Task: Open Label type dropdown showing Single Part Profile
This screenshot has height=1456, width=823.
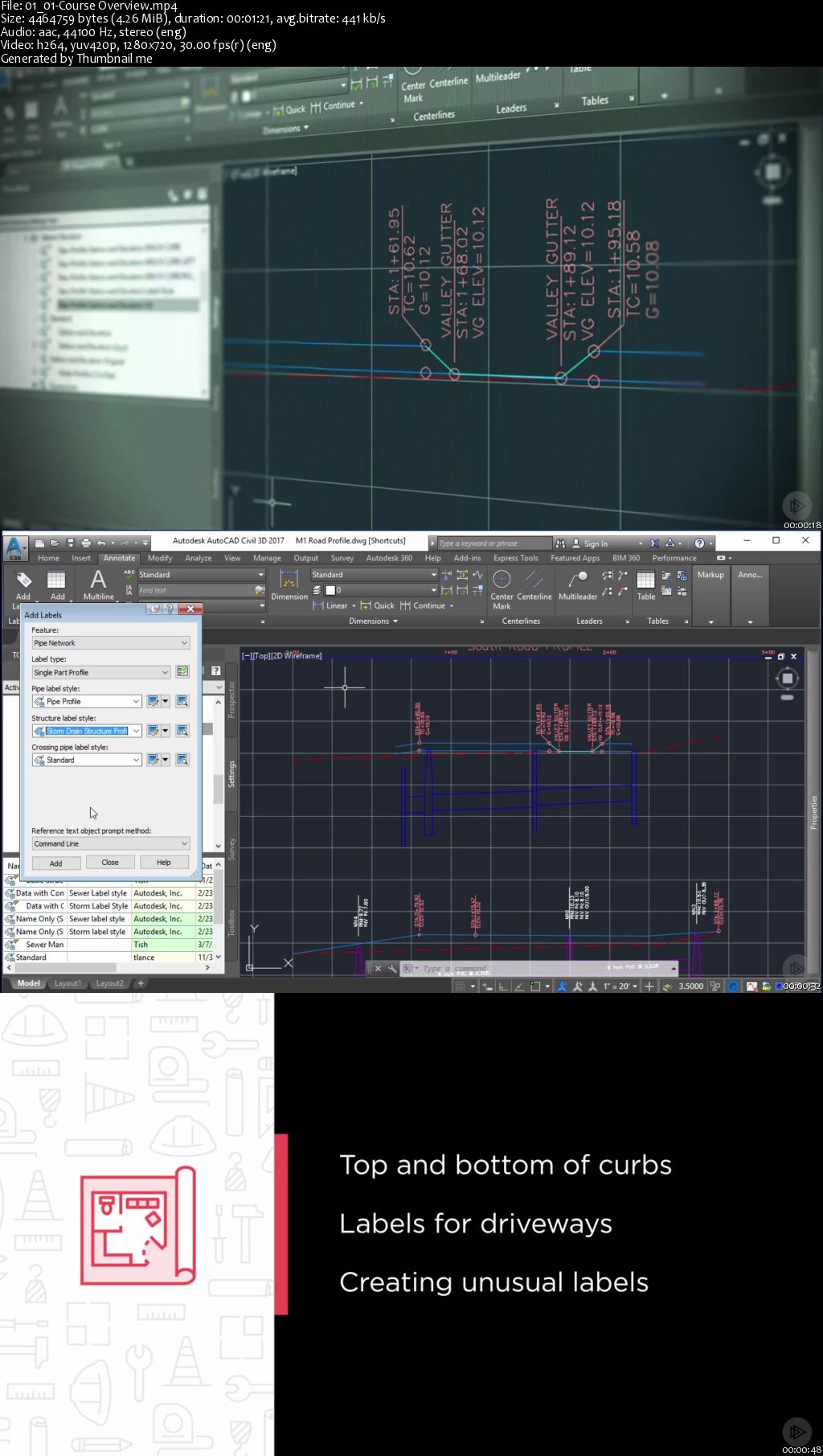Action: [101, 672]
